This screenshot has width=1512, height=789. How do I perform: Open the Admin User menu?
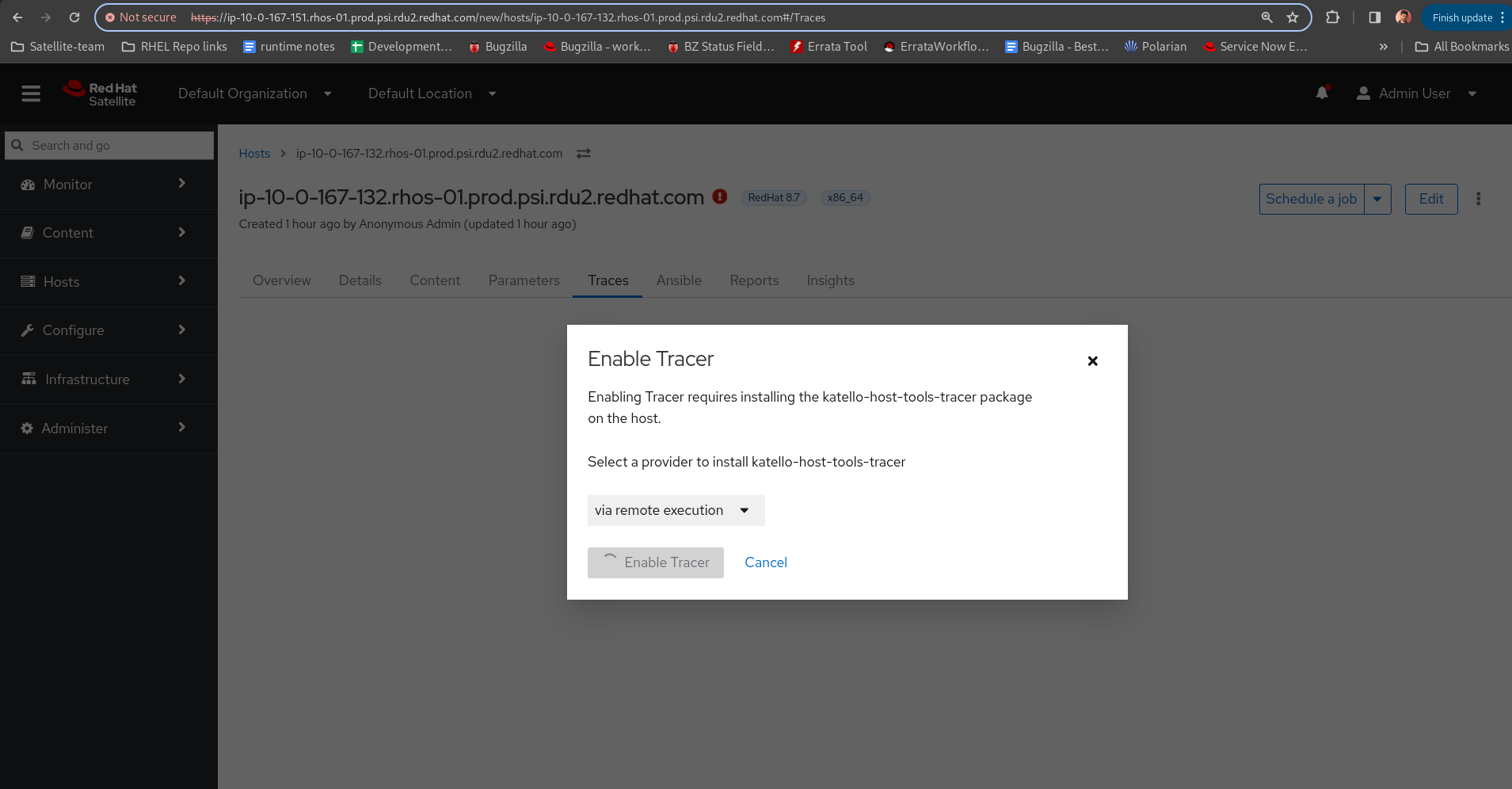(1416, 93)
